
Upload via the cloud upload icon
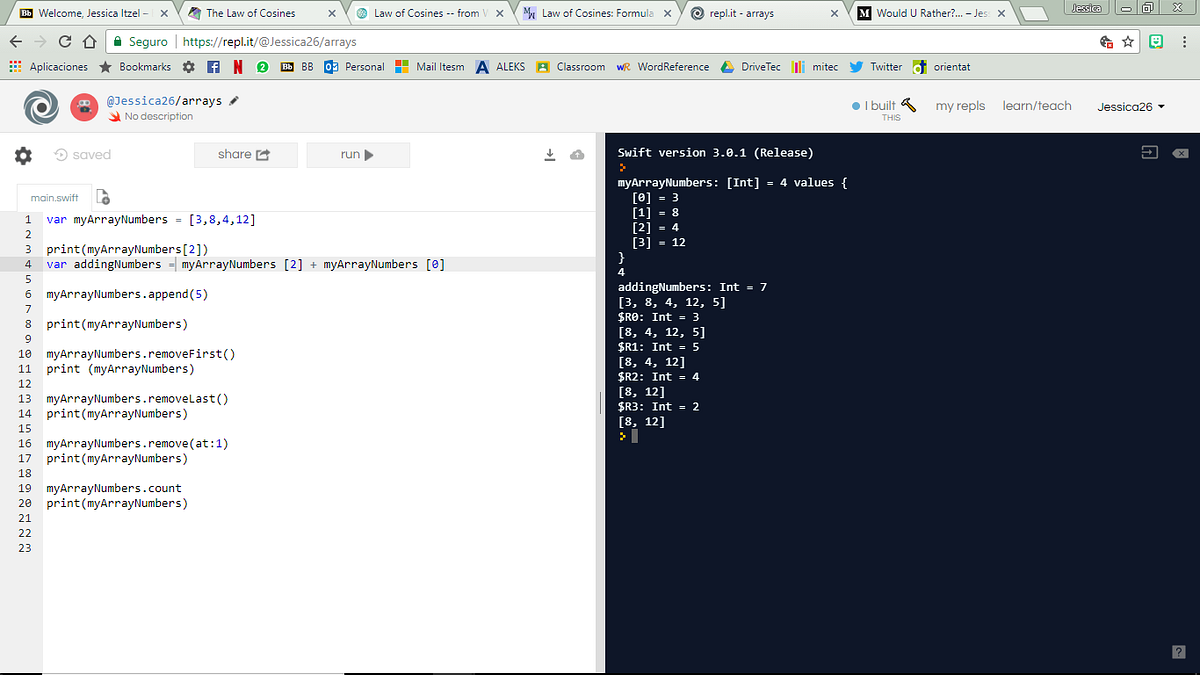[x=577, y=155]
